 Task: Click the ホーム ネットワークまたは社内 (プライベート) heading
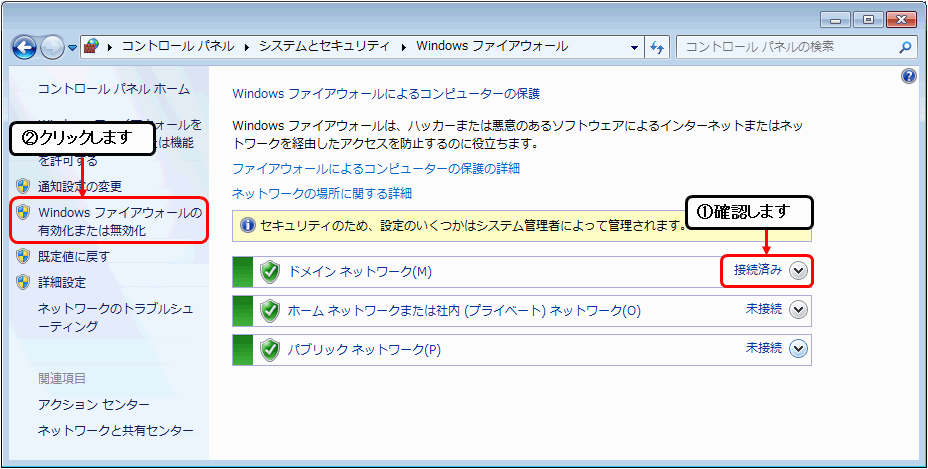coord(464,310)
